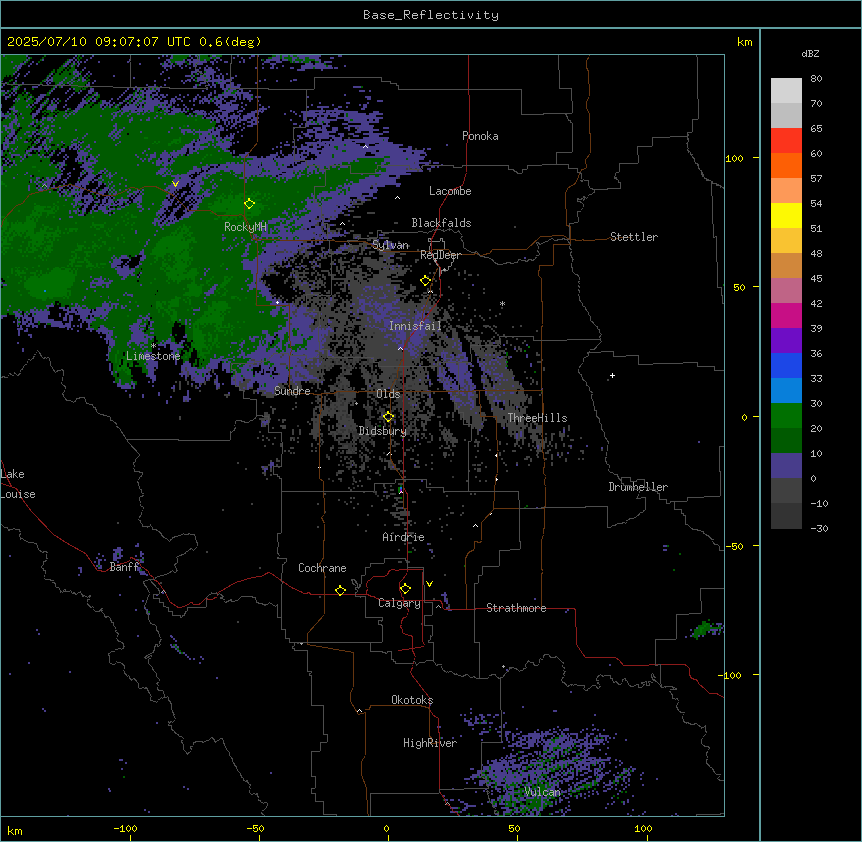This screenshot has width=862, height=842.
Task: Select the yellow diamond marker above Calgary
Action: (405, 589)
